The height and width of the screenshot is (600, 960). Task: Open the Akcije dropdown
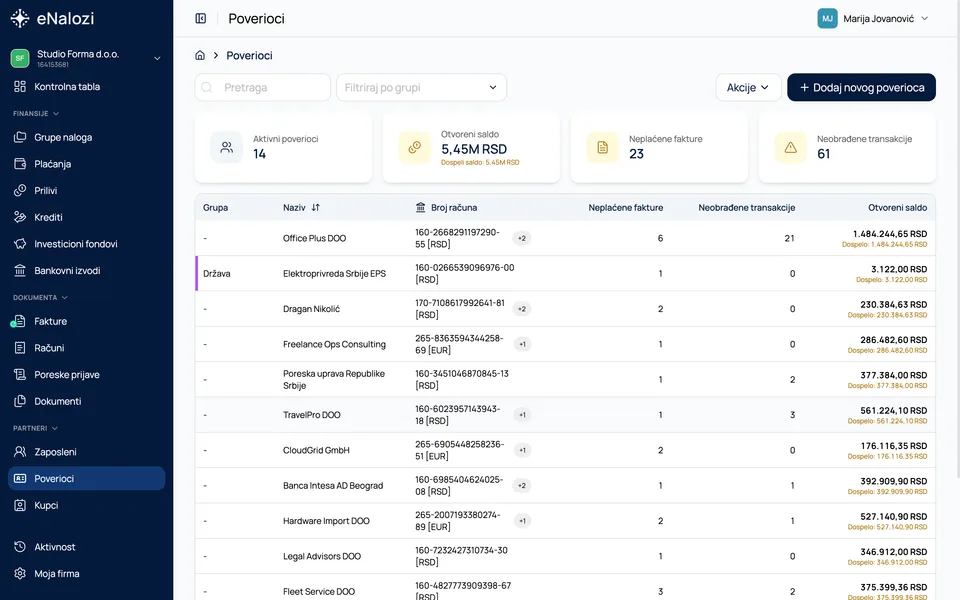click(748, 88)
